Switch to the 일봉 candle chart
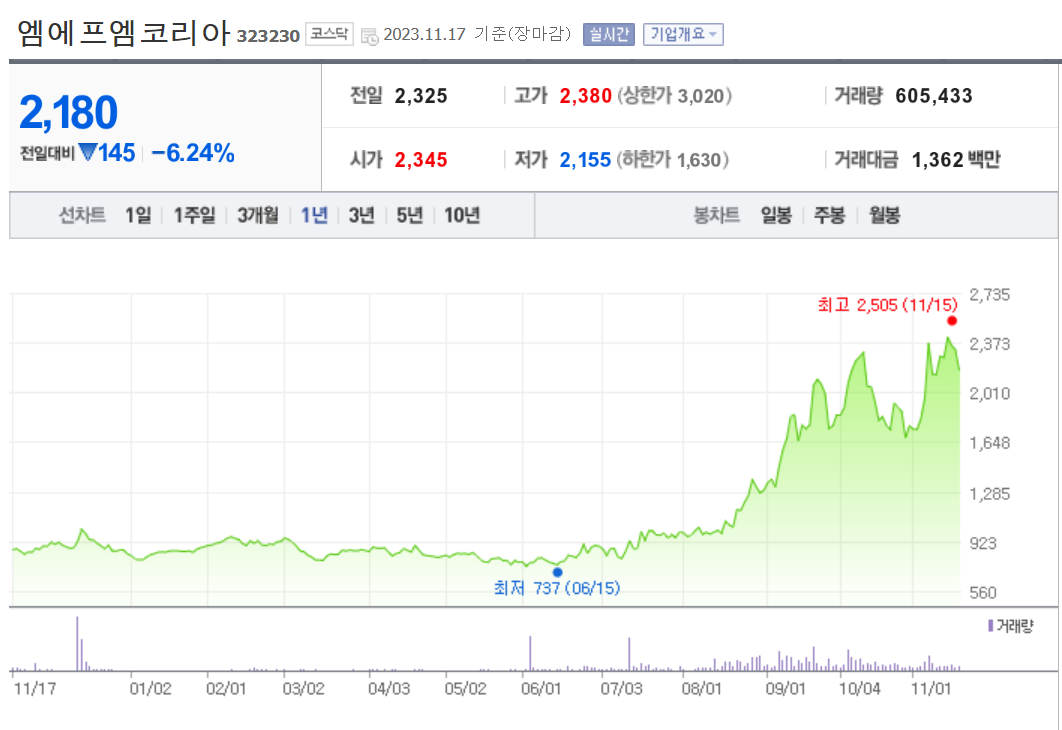Viewport: 1062px width, 730px height. 776,215
